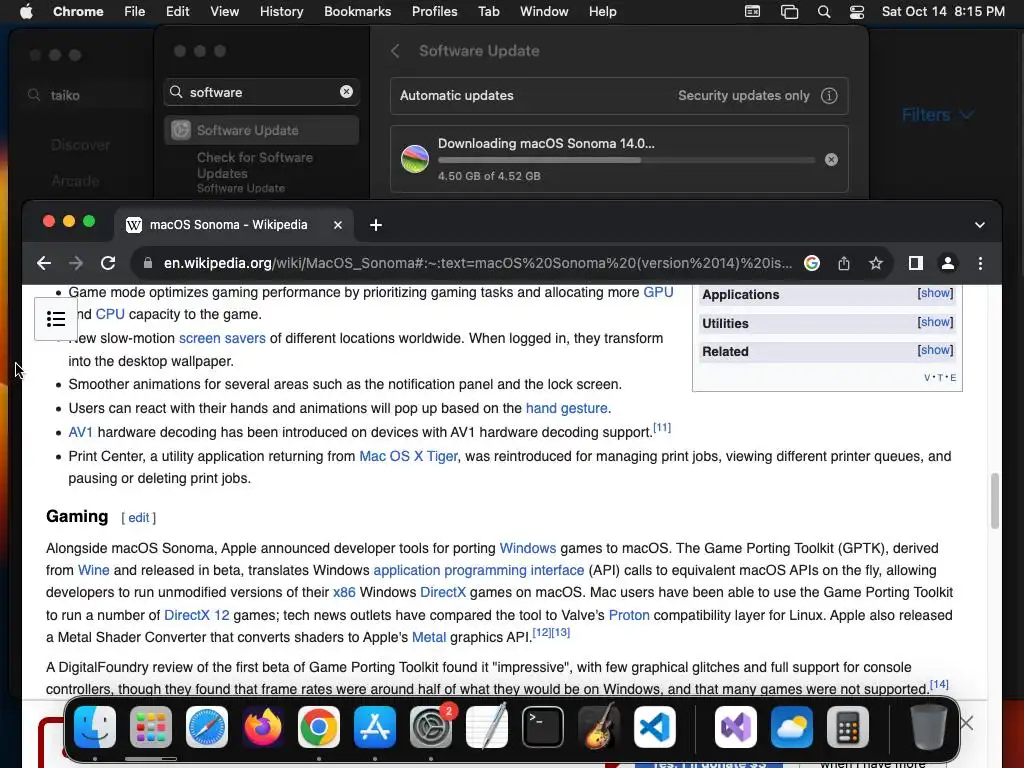
Task: Click the macOS download progress bar
Action: [627, 160]
